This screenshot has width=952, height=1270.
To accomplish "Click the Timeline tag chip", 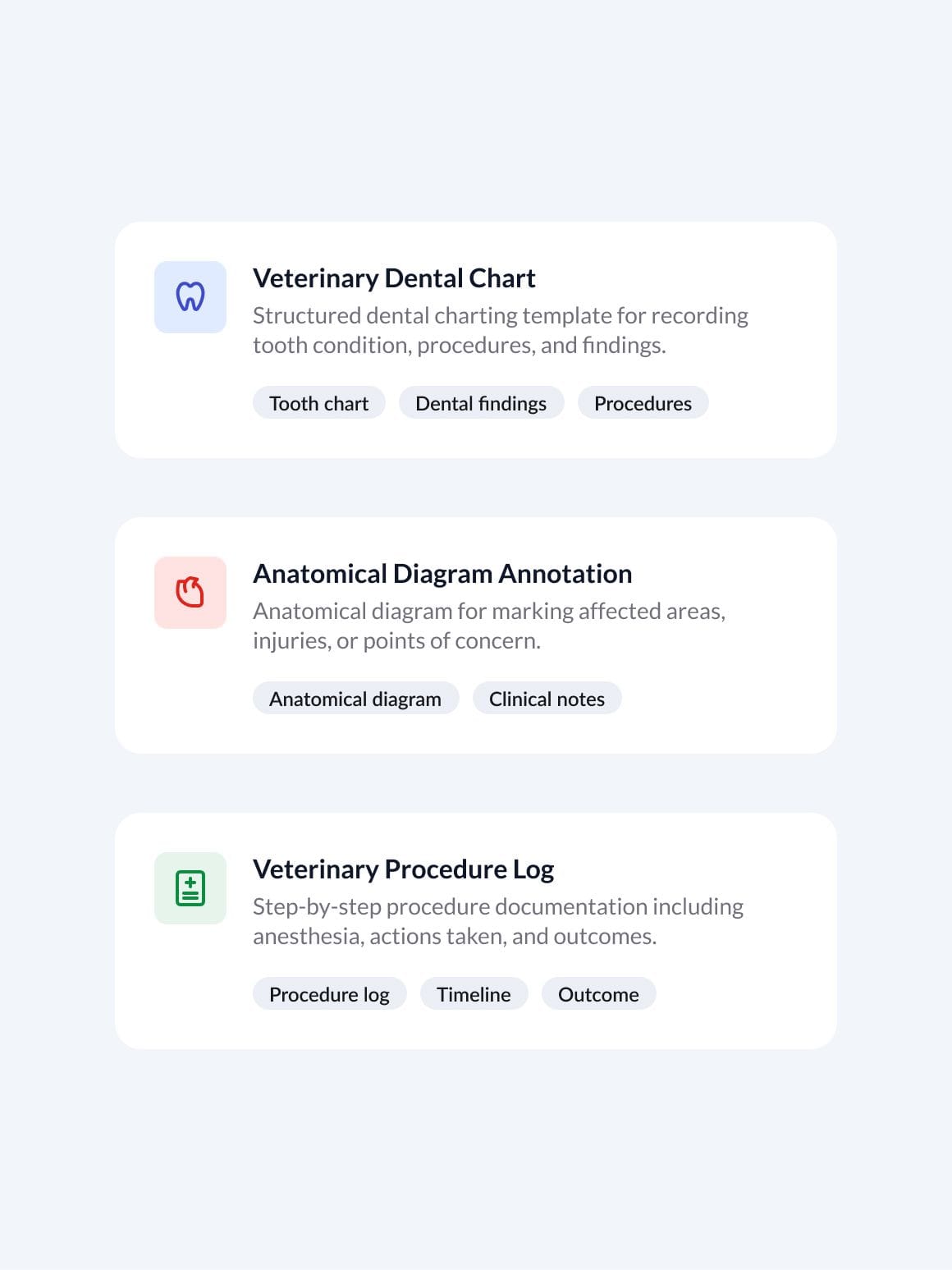I will point(474,994).
